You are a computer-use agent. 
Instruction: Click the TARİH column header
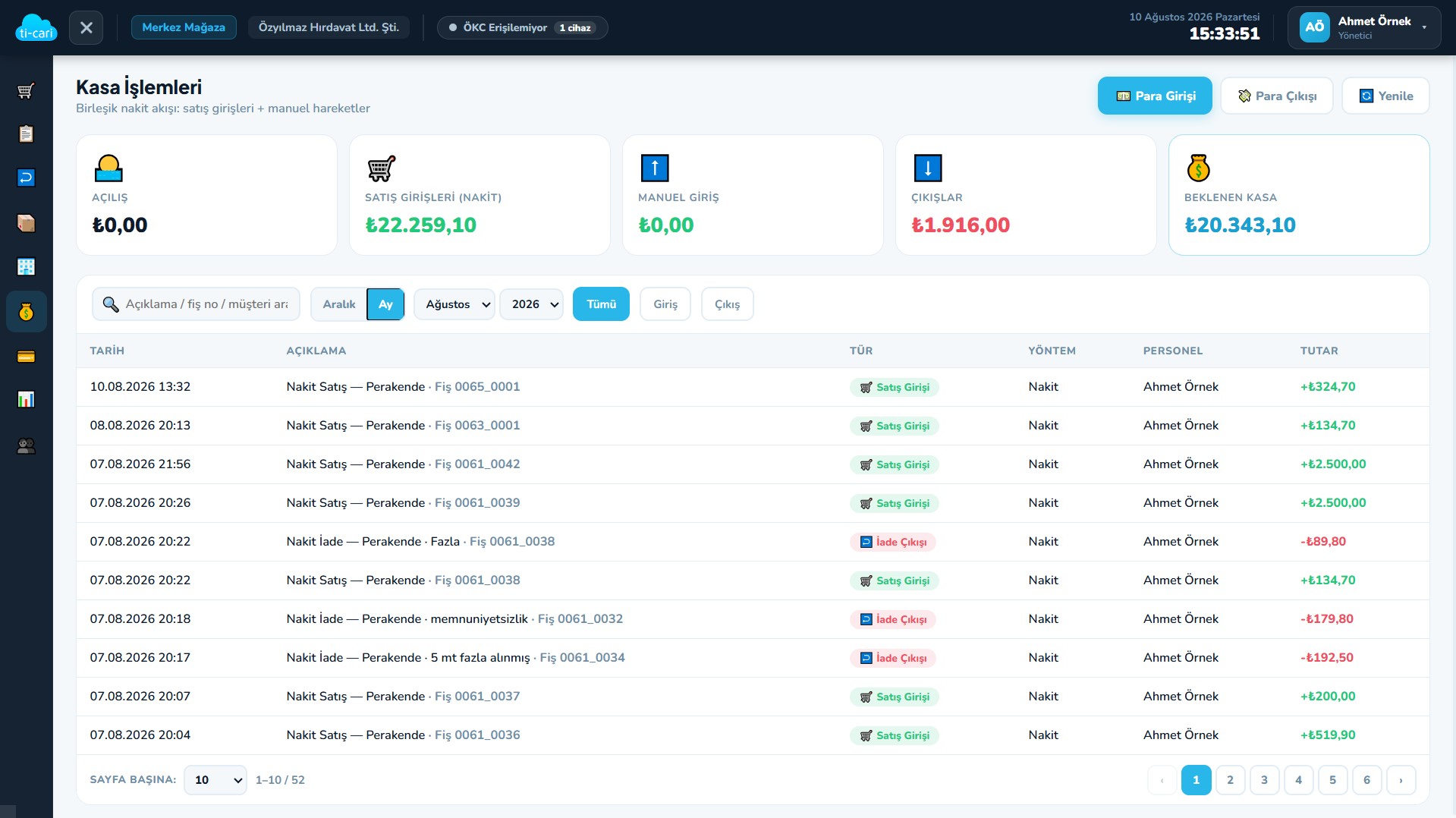(x=107, y=351)
